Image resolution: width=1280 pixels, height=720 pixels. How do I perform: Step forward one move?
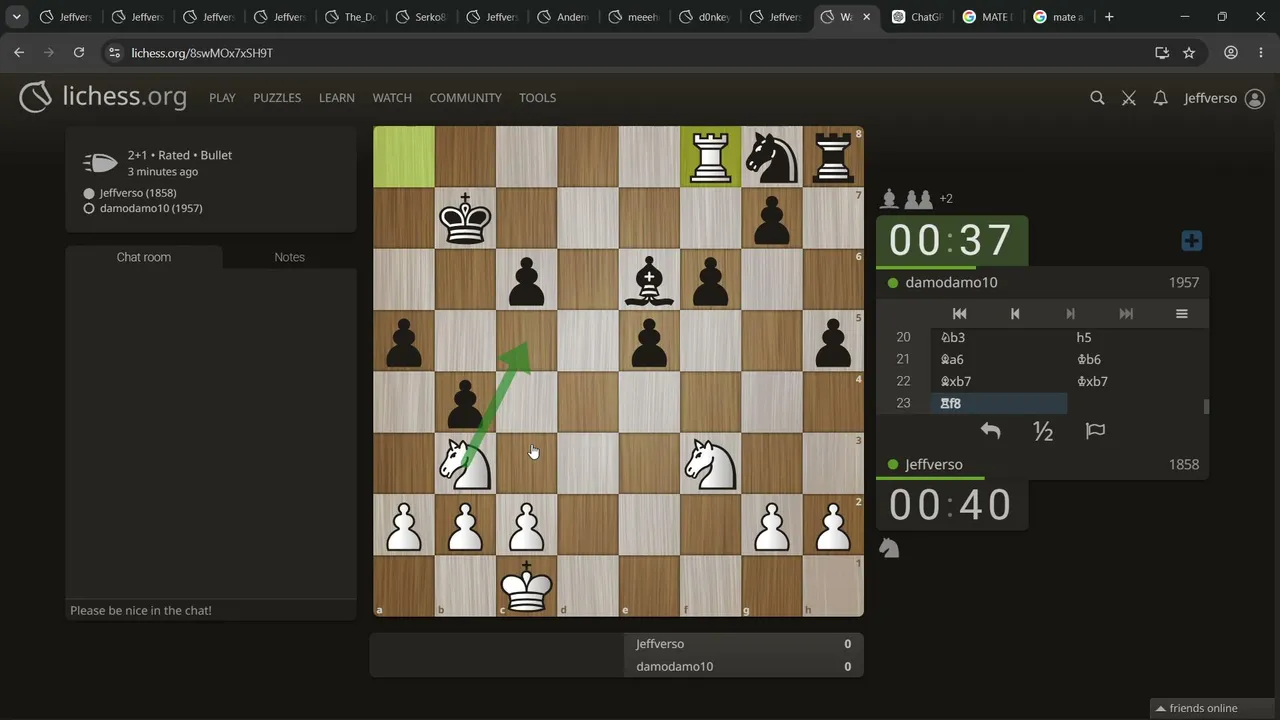click(1070, 314)
